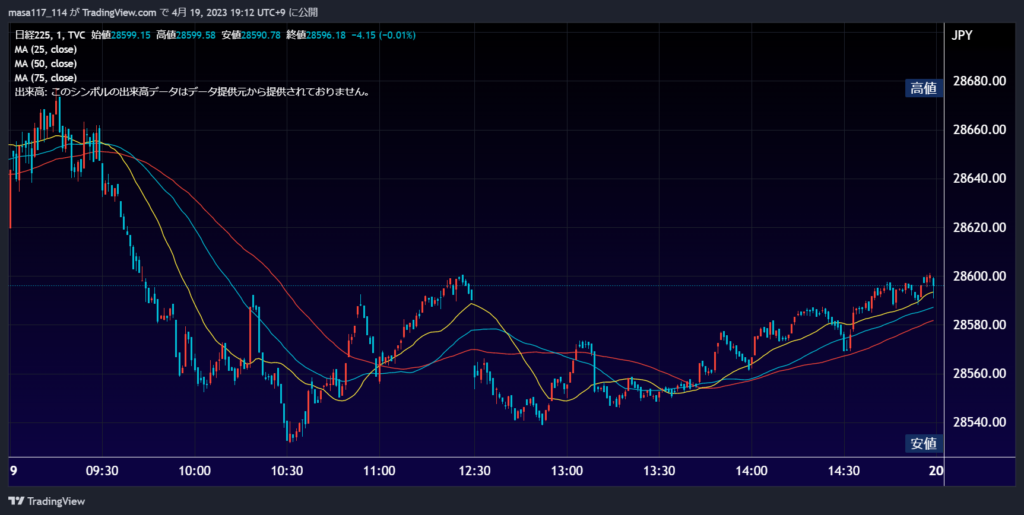This screenshot has width=1024, height=515.
Task: Click the 12:30 time axis label
Action: coord(474,471)
